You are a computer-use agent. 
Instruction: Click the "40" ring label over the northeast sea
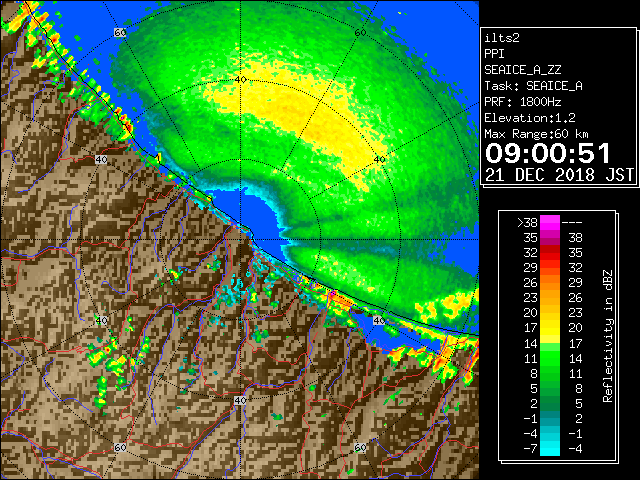[x=380, y=160]
